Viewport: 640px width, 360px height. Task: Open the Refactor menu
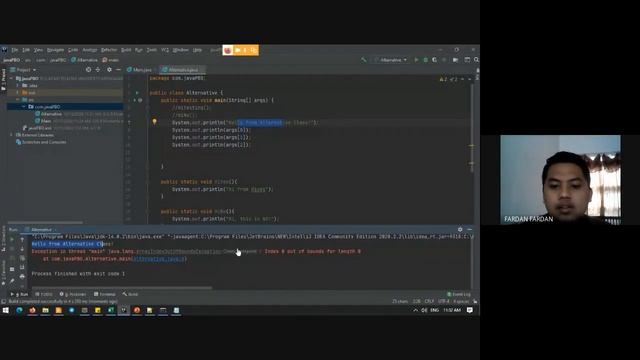pos(109,50)
